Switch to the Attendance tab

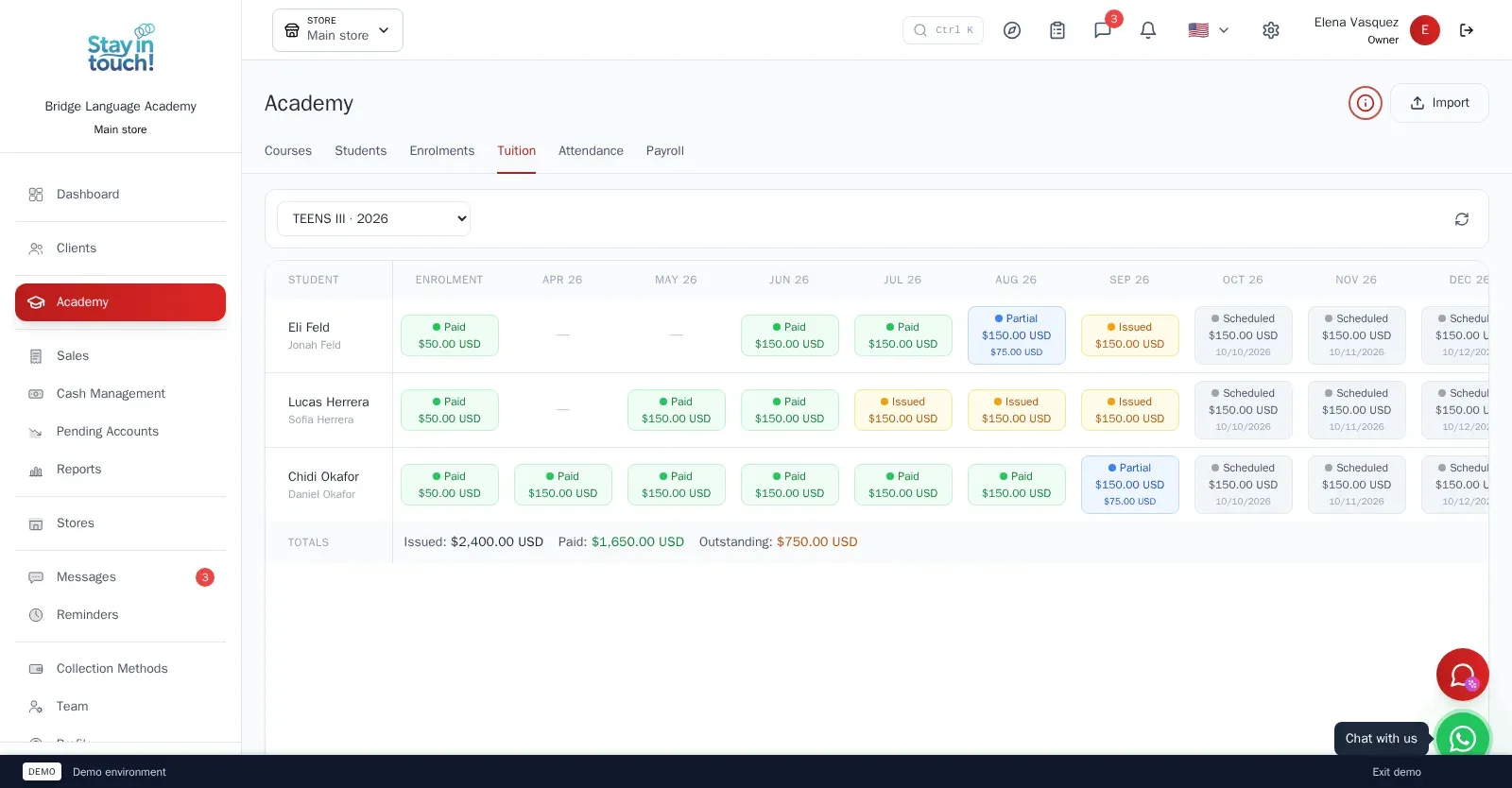coord(591,151)
